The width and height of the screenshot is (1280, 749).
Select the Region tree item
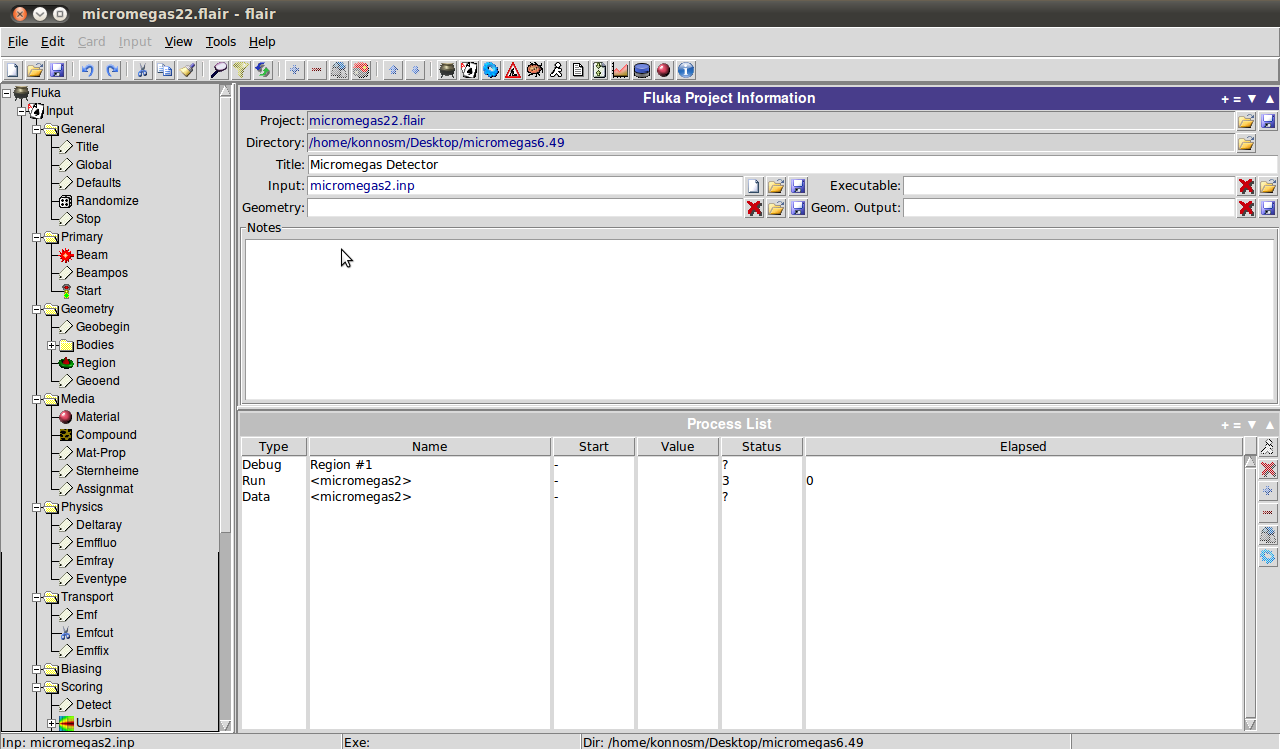pos(95,363)
